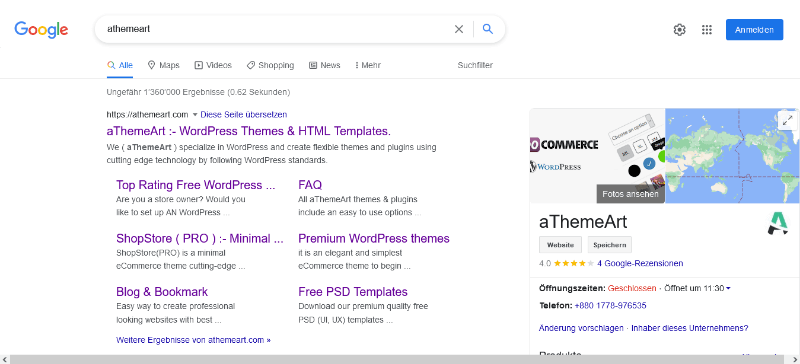Switch to the Videos tab

pos(213,65)
